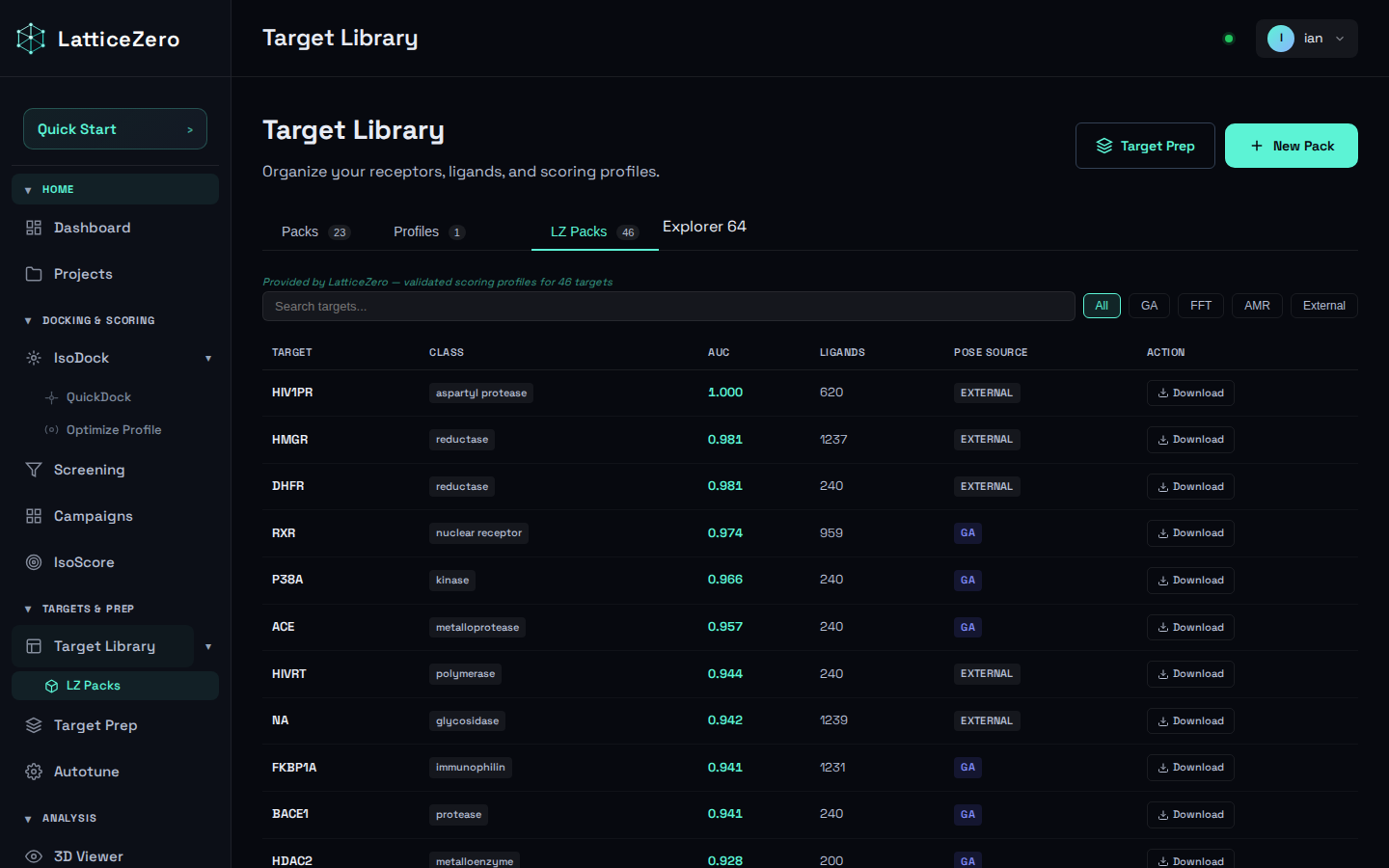Click EXTERNAL badge in HIVRT row

(x=987, y=674)
